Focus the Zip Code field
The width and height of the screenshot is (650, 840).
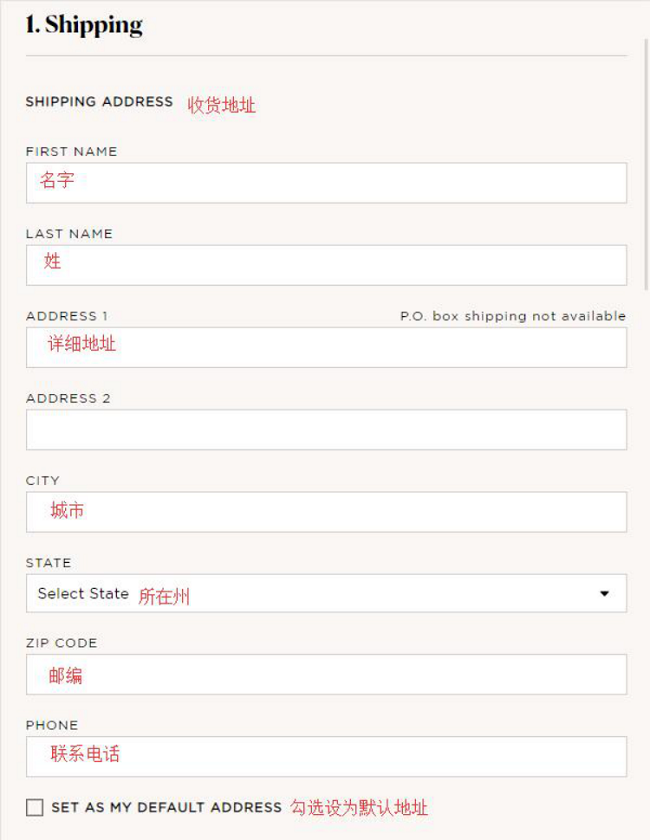coord(326,674)
